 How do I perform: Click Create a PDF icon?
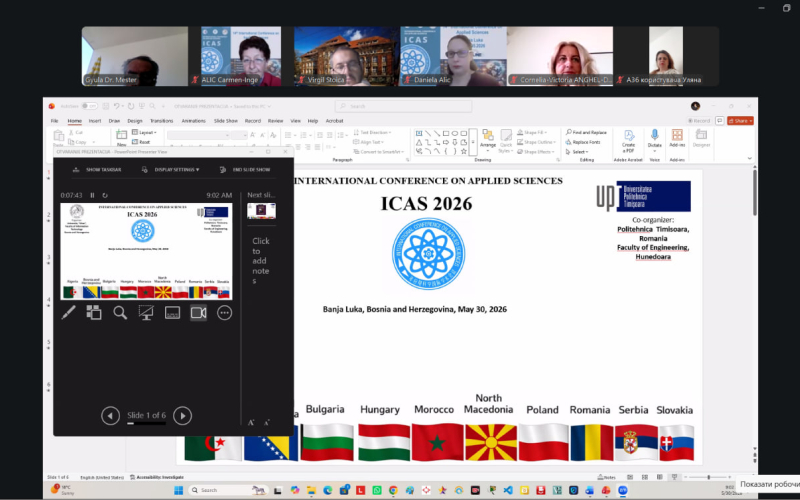(629, 140)
